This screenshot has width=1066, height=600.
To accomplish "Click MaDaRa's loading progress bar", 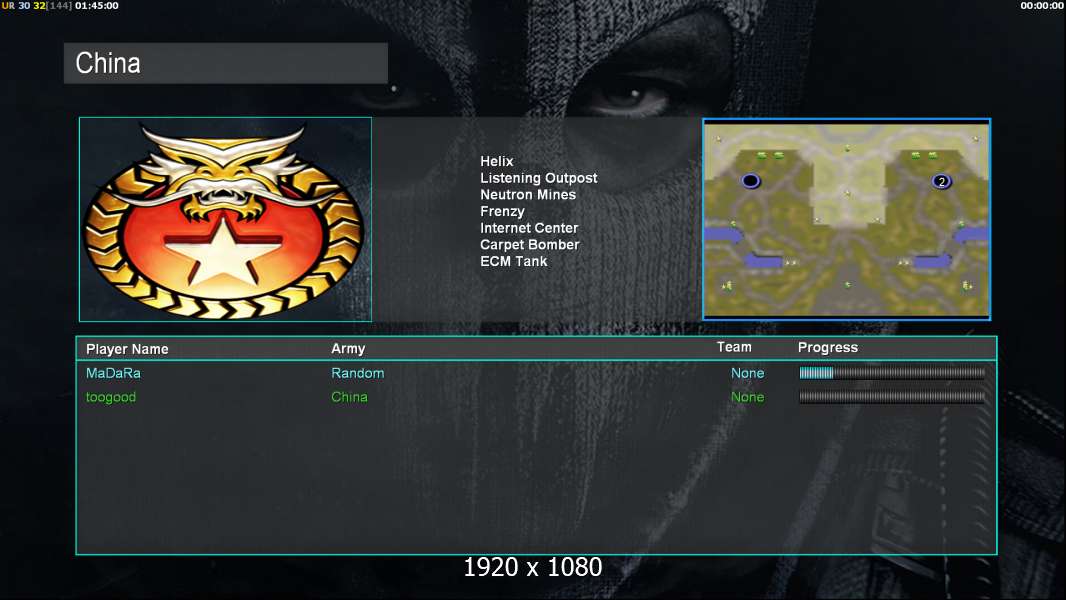I will coord(892,372).
